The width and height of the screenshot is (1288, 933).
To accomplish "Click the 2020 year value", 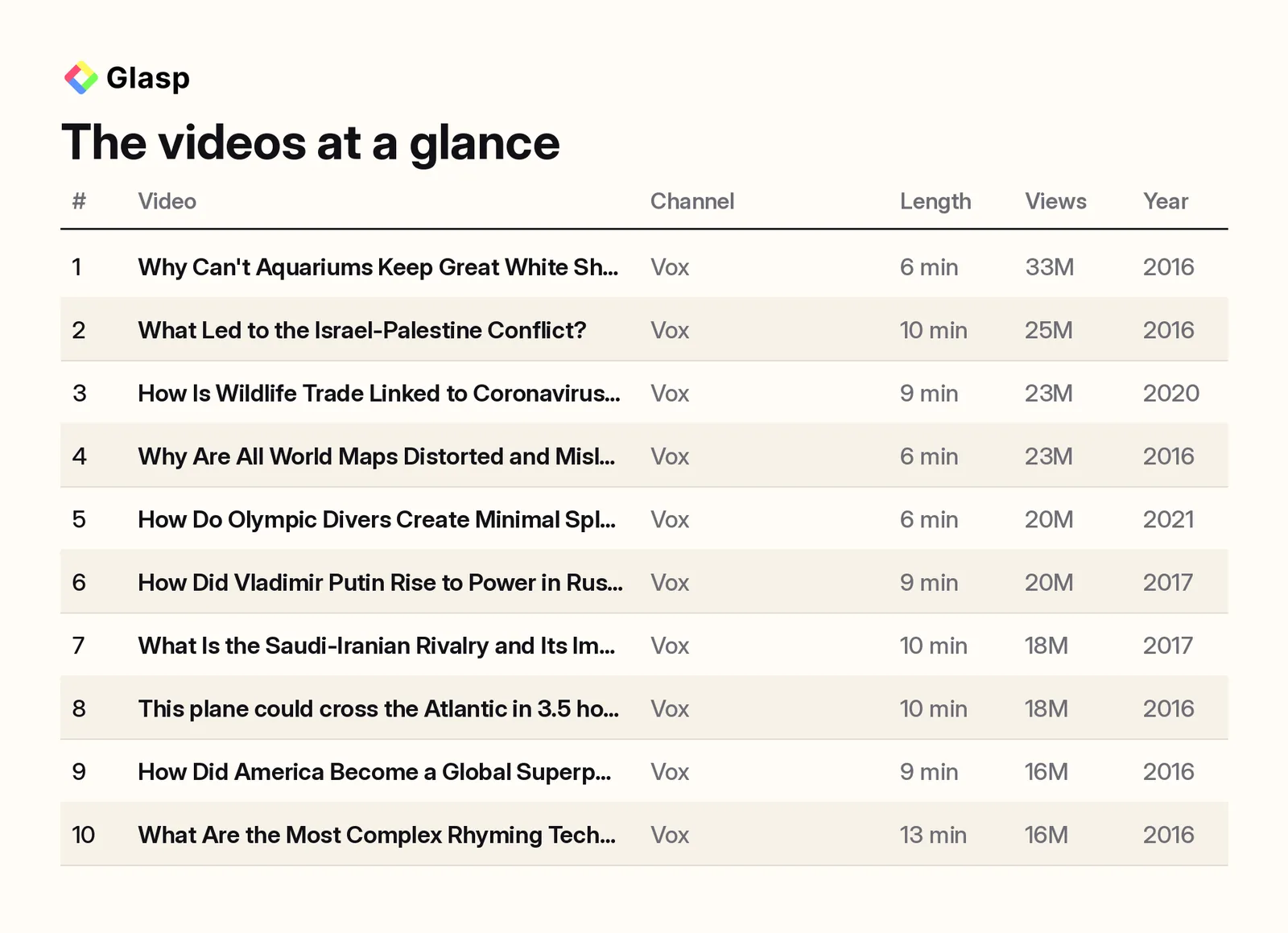I will tap(1171, 394).
